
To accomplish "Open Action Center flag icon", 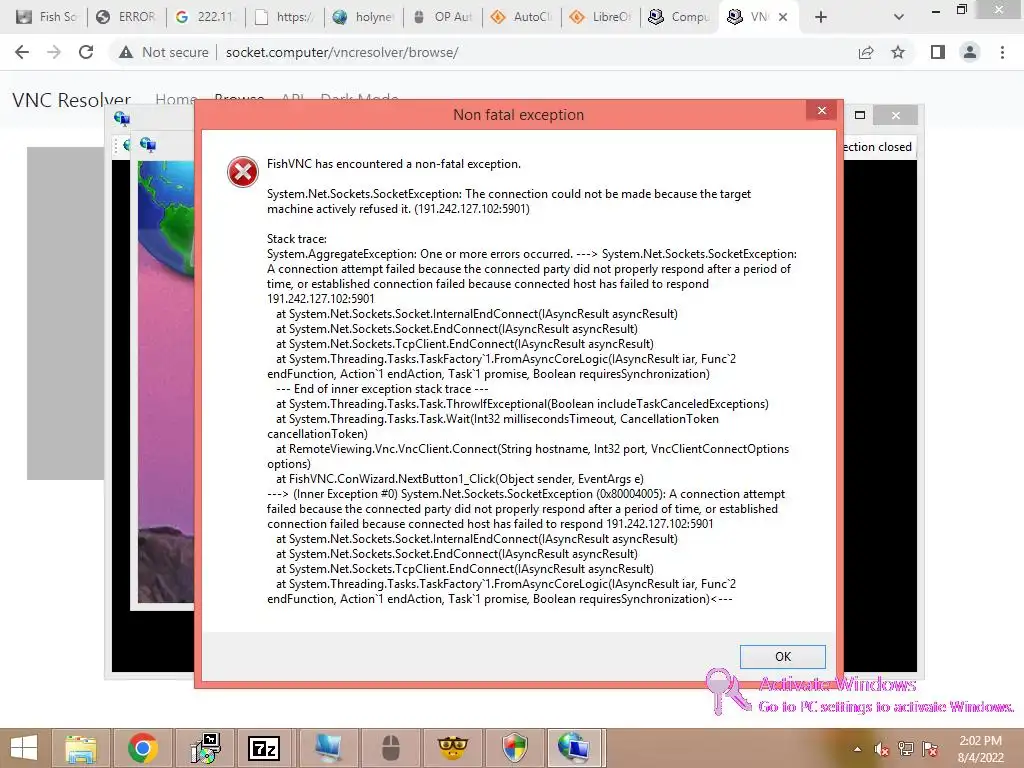I will (930, 749).
